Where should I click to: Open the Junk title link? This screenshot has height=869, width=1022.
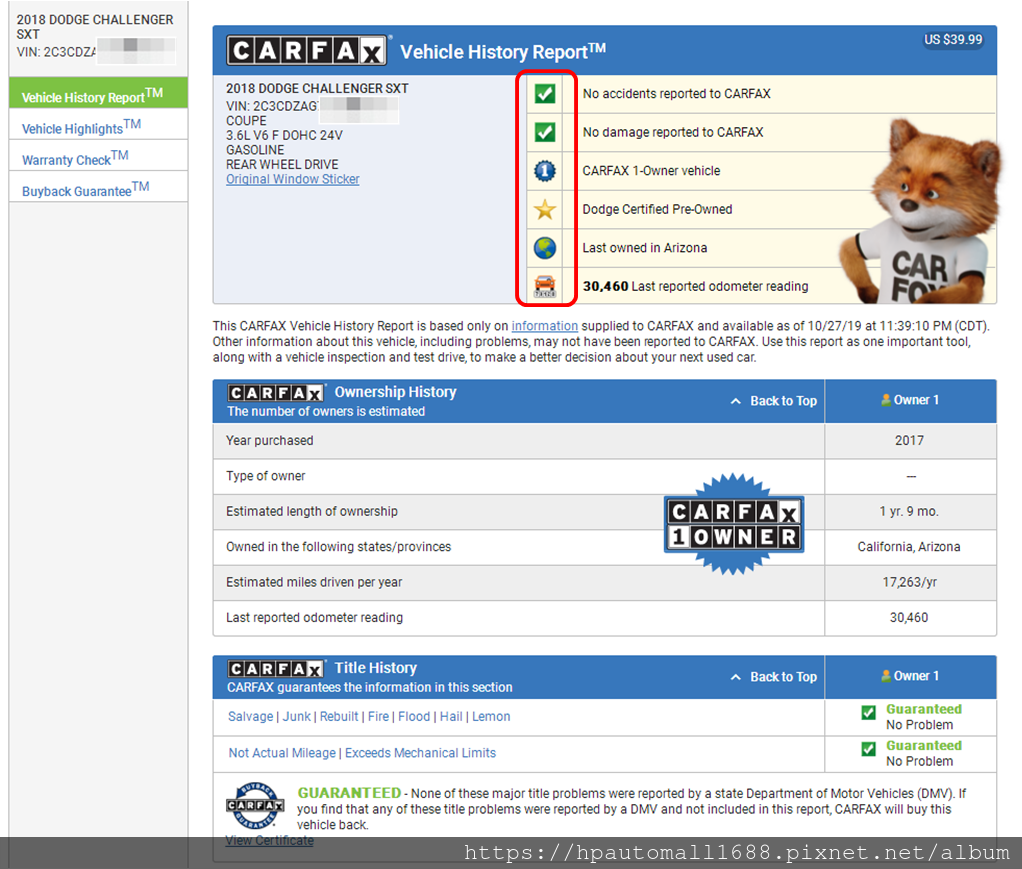[297, 716]
